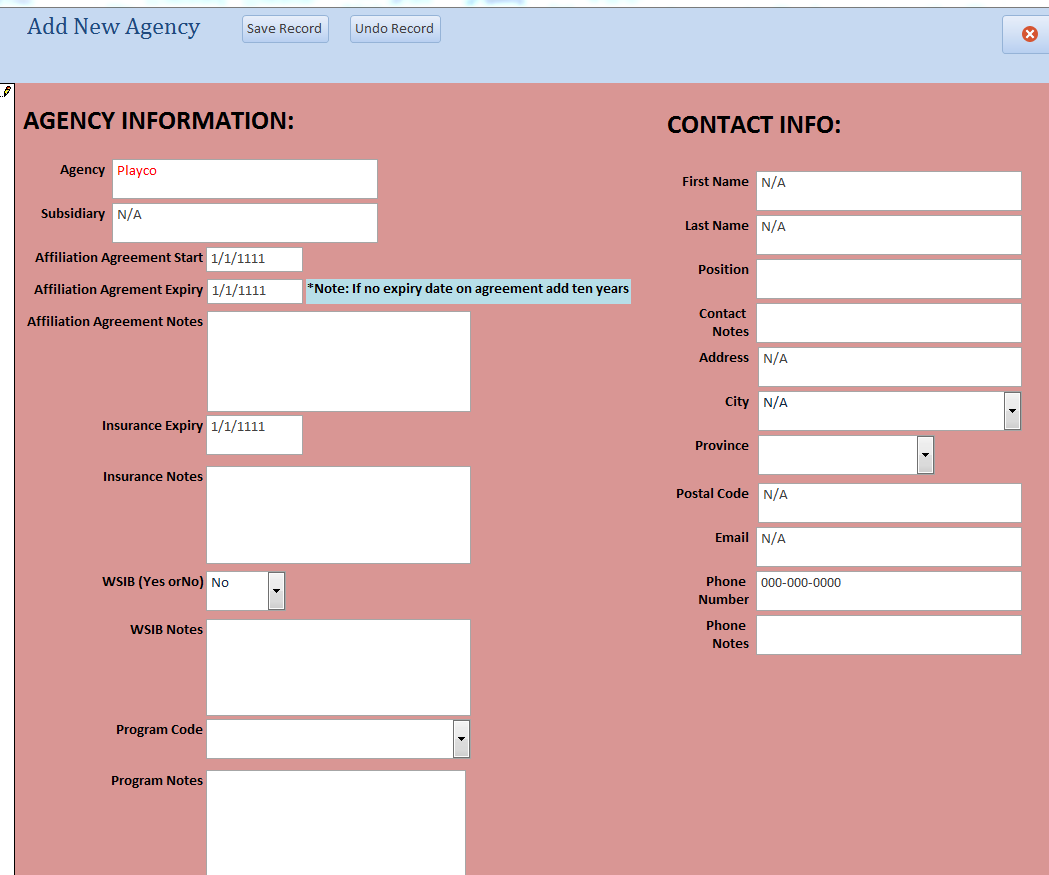Click inside the WSIB Notes text box

coord(339,668)
